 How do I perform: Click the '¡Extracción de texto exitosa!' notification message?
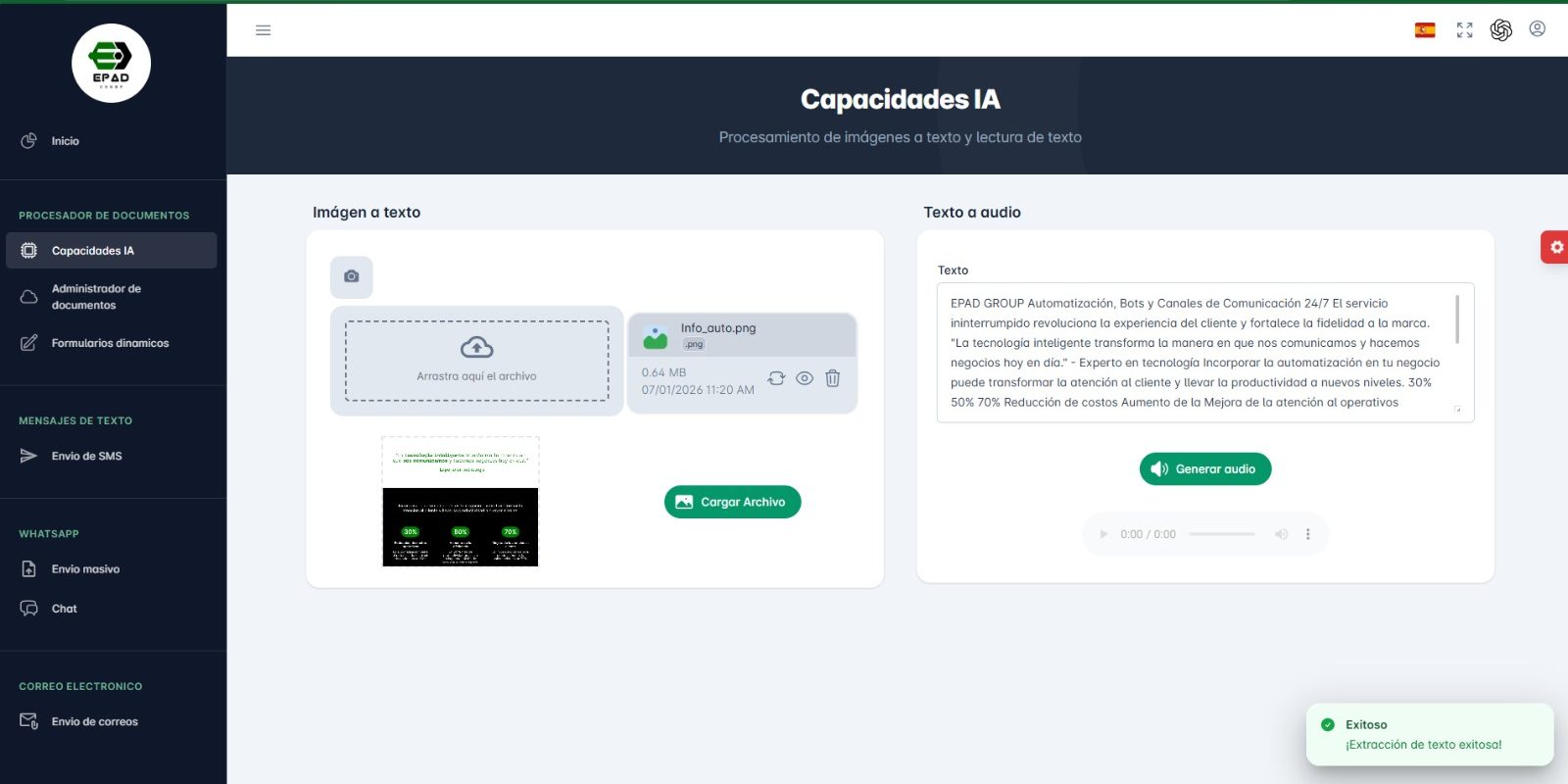point(1423,745)
